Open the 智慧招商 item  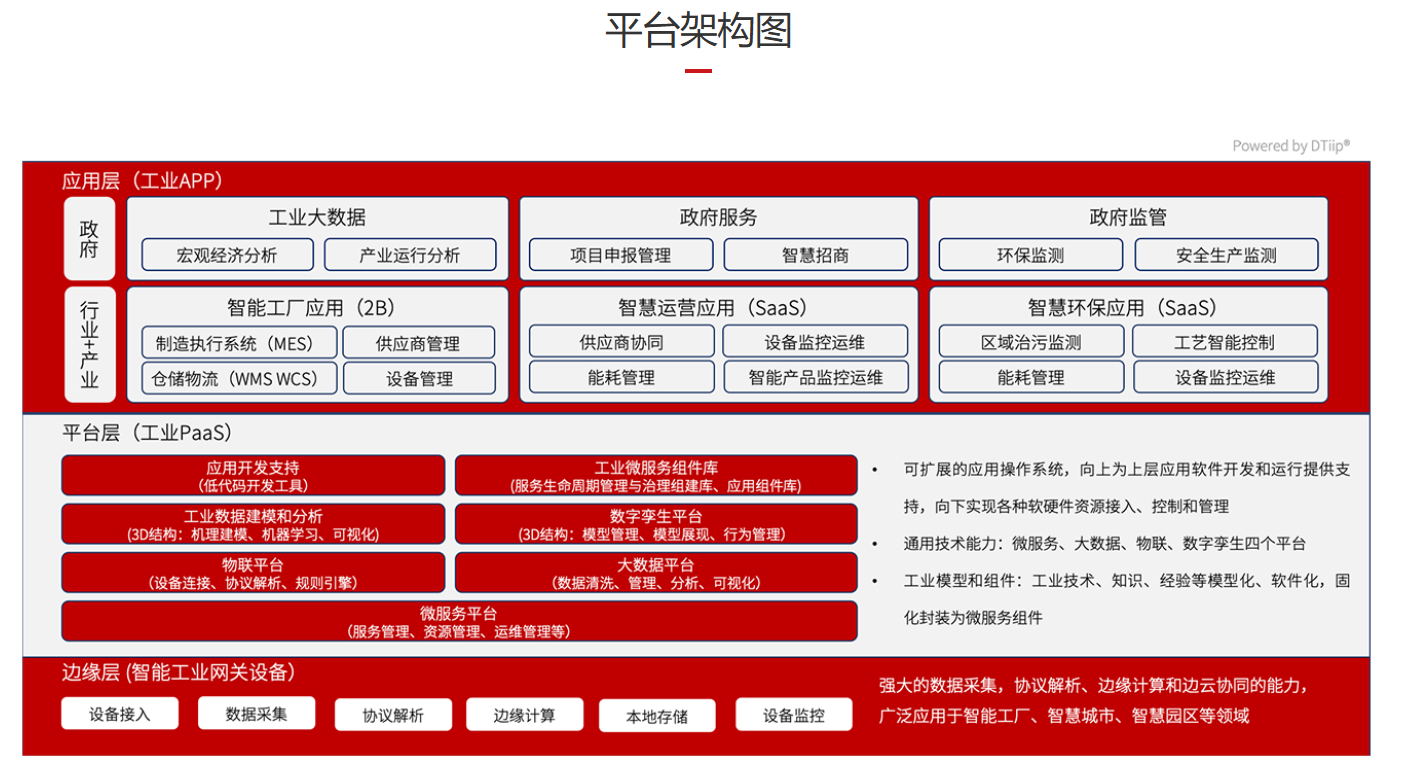pyautogui.click(x=815, y=255)
